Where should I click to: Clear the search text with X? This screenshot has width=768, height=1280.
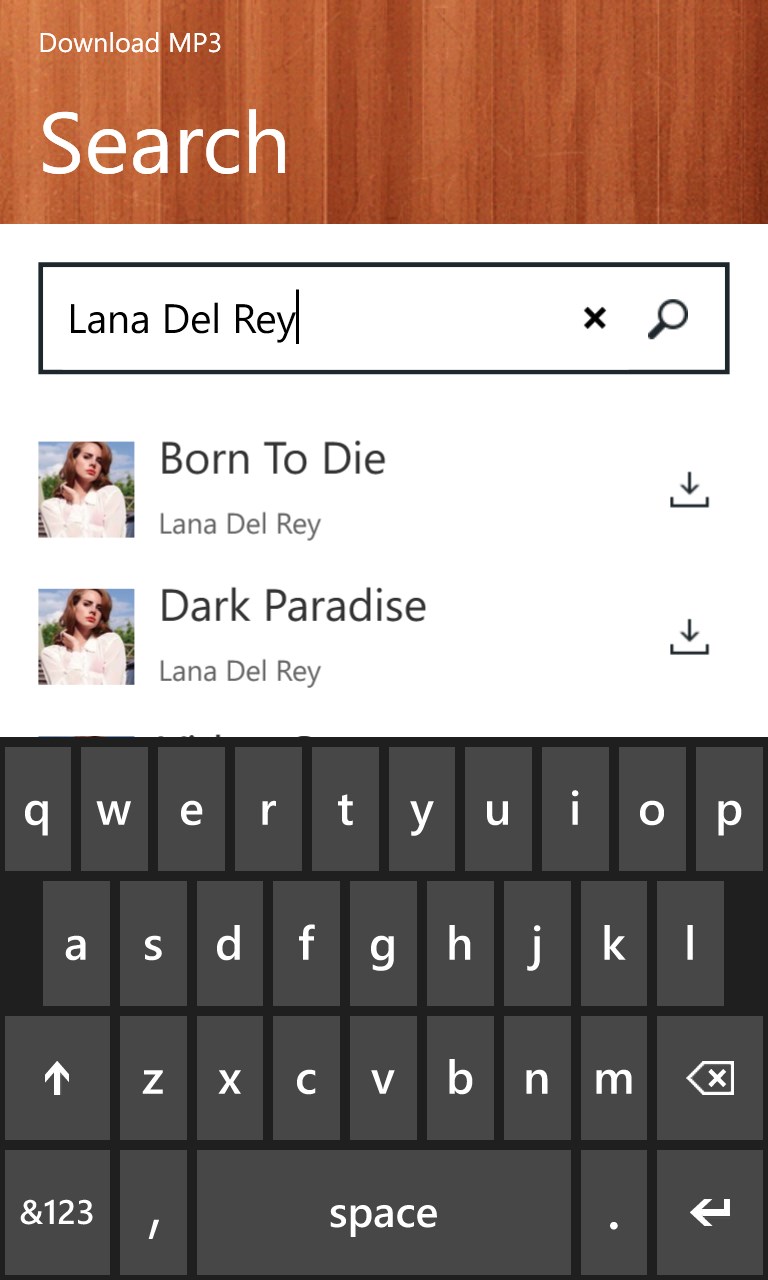click(x=595, y=318)
